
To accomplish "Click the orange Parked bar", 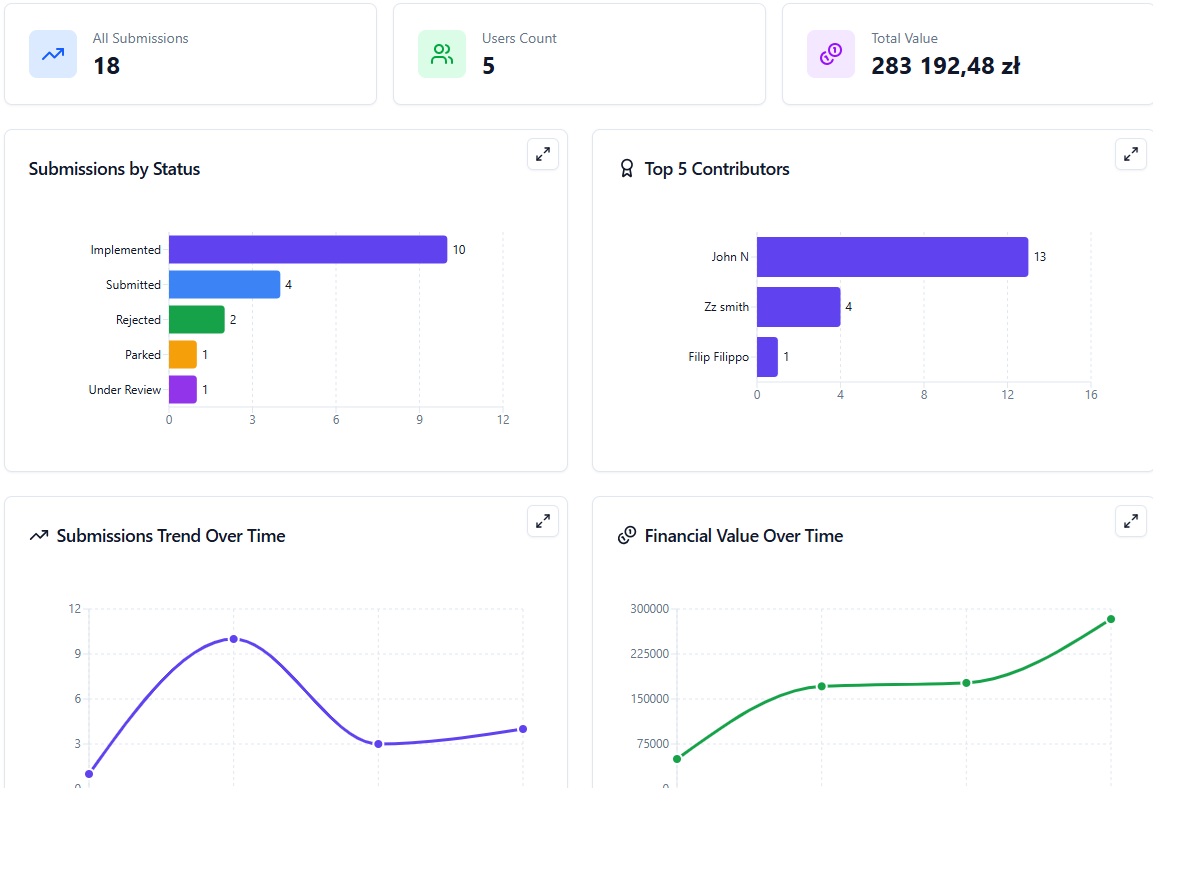I will pyautogui.click(x=183, y=355).
